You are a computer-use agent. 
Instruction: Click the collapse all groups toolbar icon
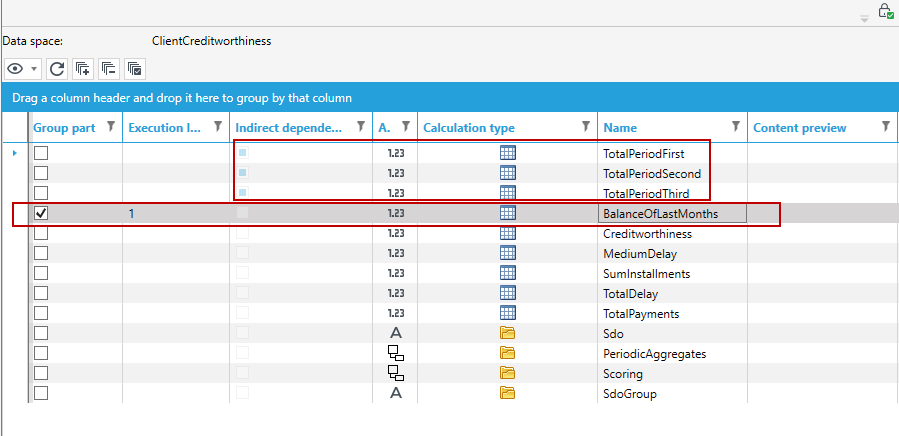(108, 69)
